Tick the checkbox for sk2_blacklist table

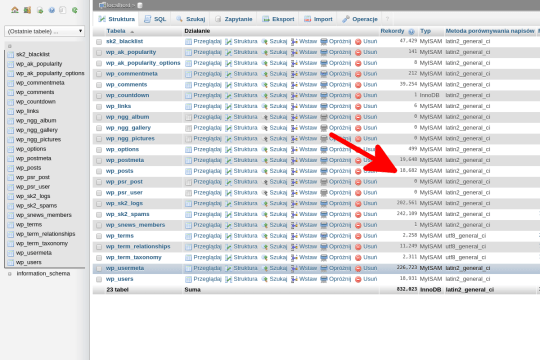(x=99, y=42)
